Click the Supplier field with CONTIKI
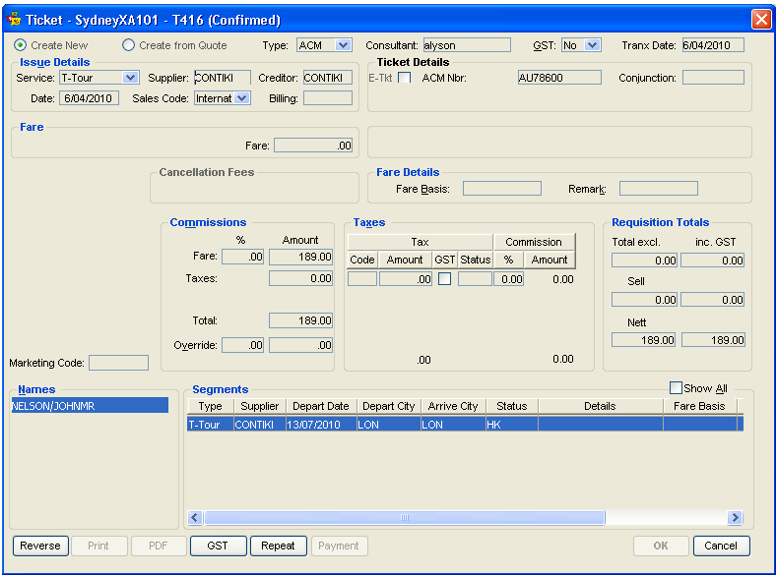778x577 pixels. tap(222, 78)
